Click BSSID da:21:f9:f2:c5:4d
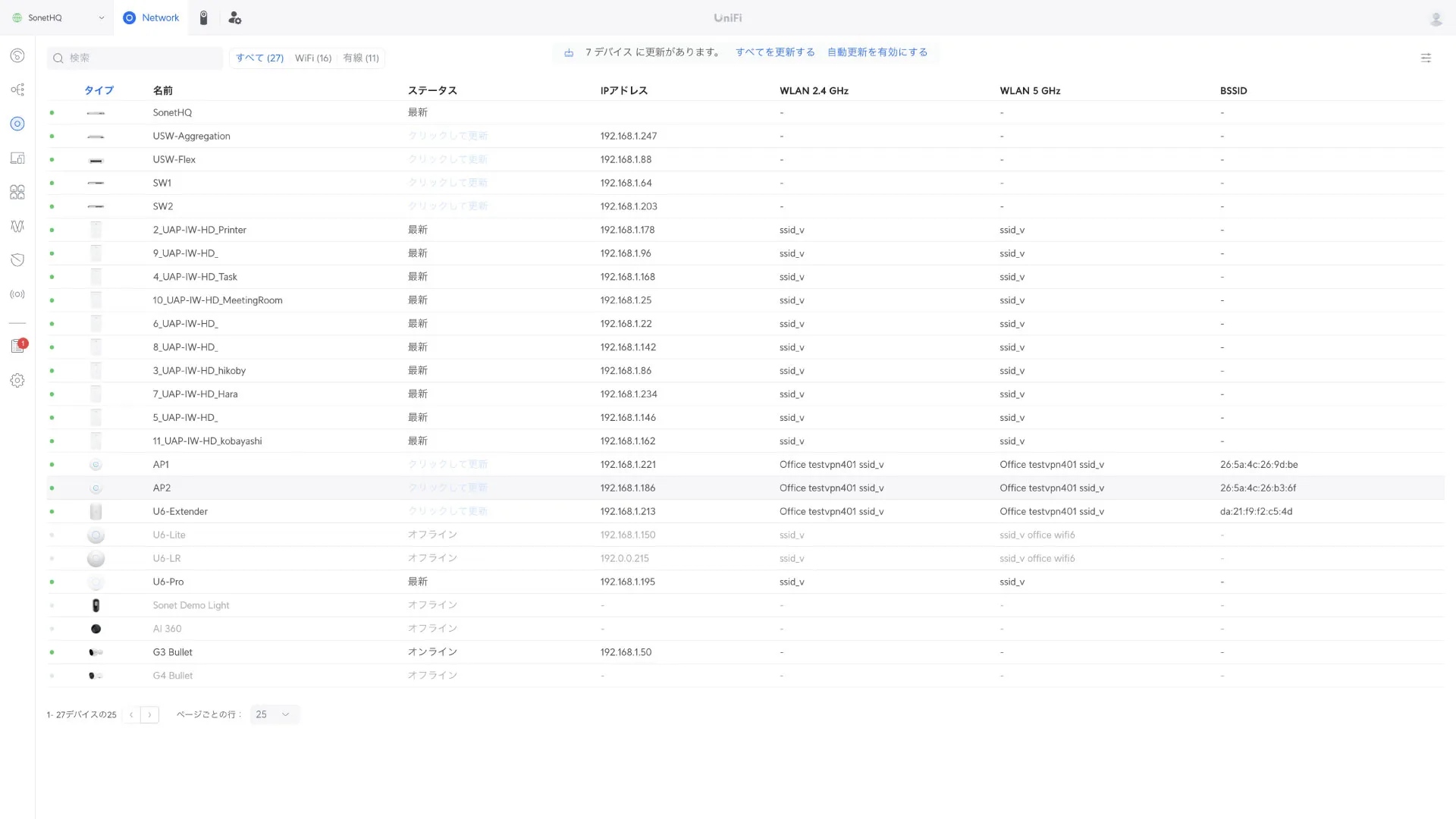Image resolution: width=1456 pixels, height=819 pixels. pyautogui.click(x=1256, y=512)
